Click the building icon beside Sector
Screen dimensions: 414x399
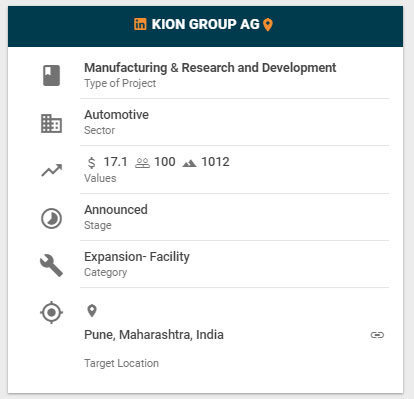coord(51,123)
